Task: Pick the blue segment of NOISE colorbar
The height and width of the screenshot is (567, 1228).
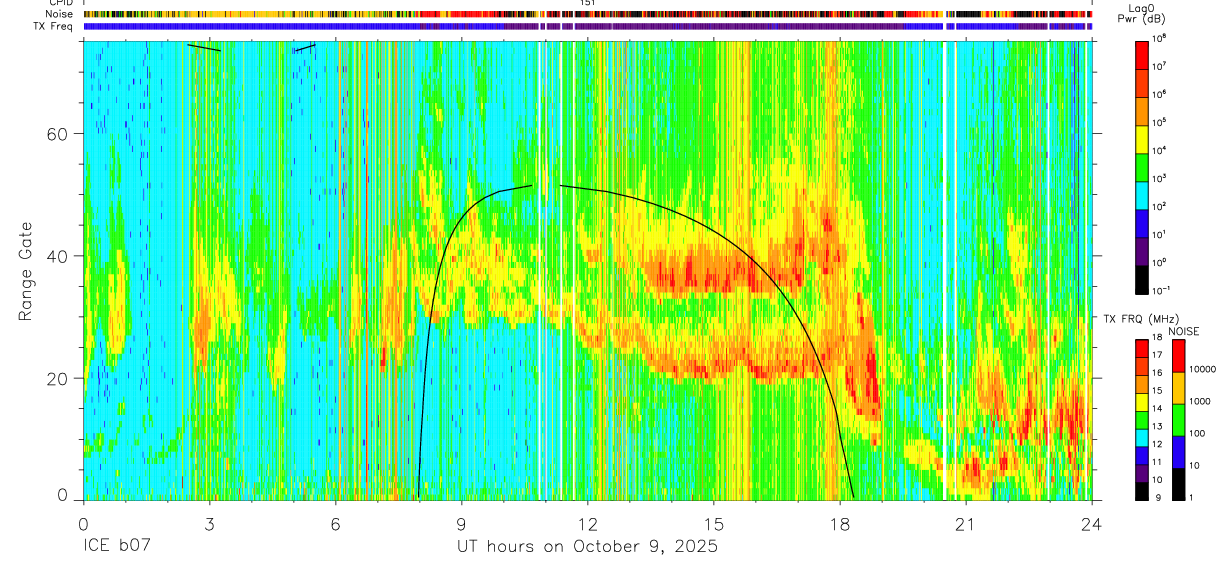Action: pos(1178,452)
